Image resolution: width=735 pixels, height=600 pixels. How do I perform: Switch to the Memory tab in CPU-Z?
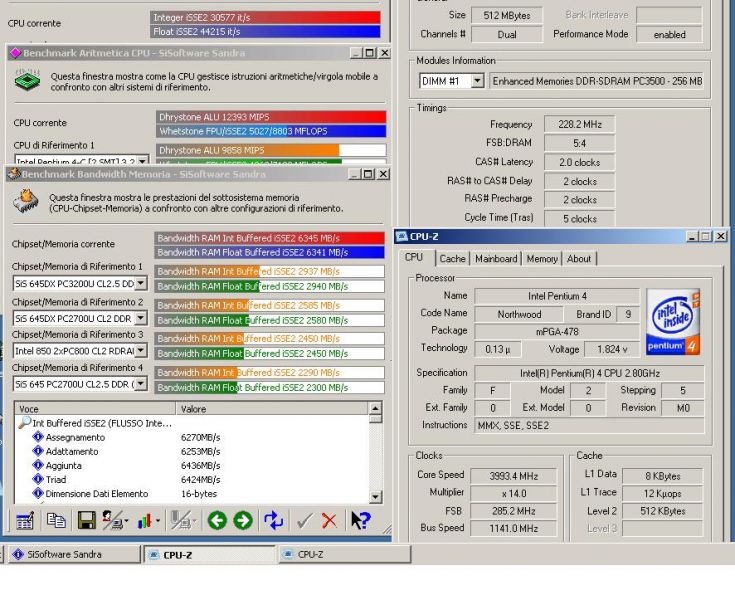[542, 259]
